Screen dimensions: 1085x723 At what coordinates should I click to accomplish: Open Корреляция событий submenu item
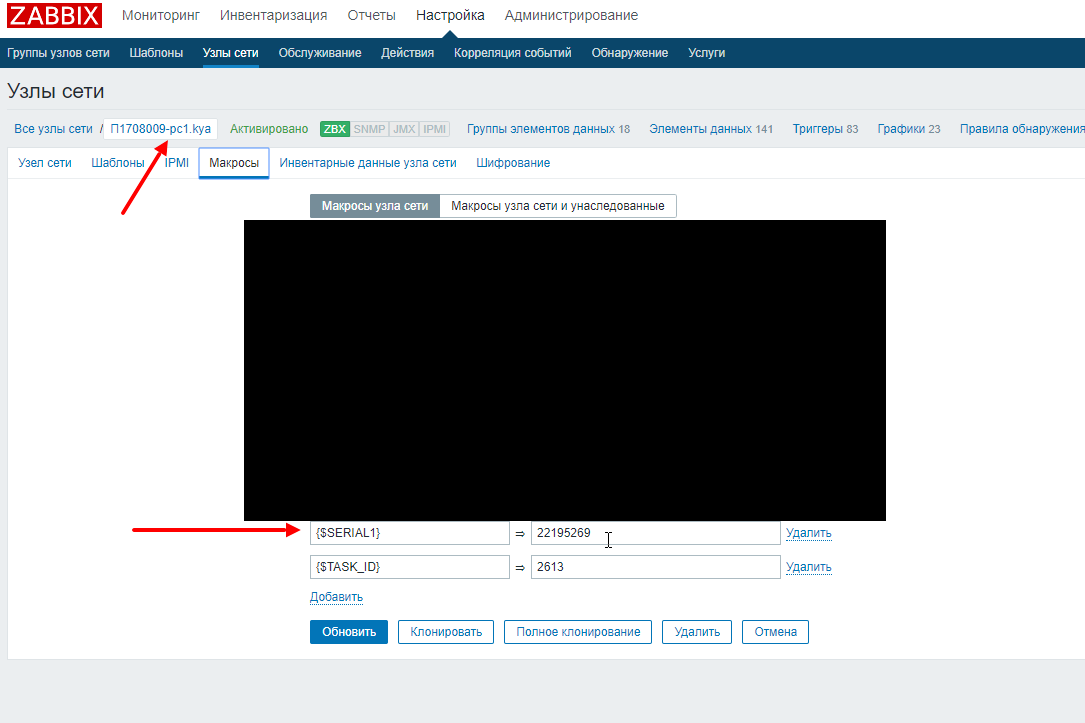[x=513, y=53]
